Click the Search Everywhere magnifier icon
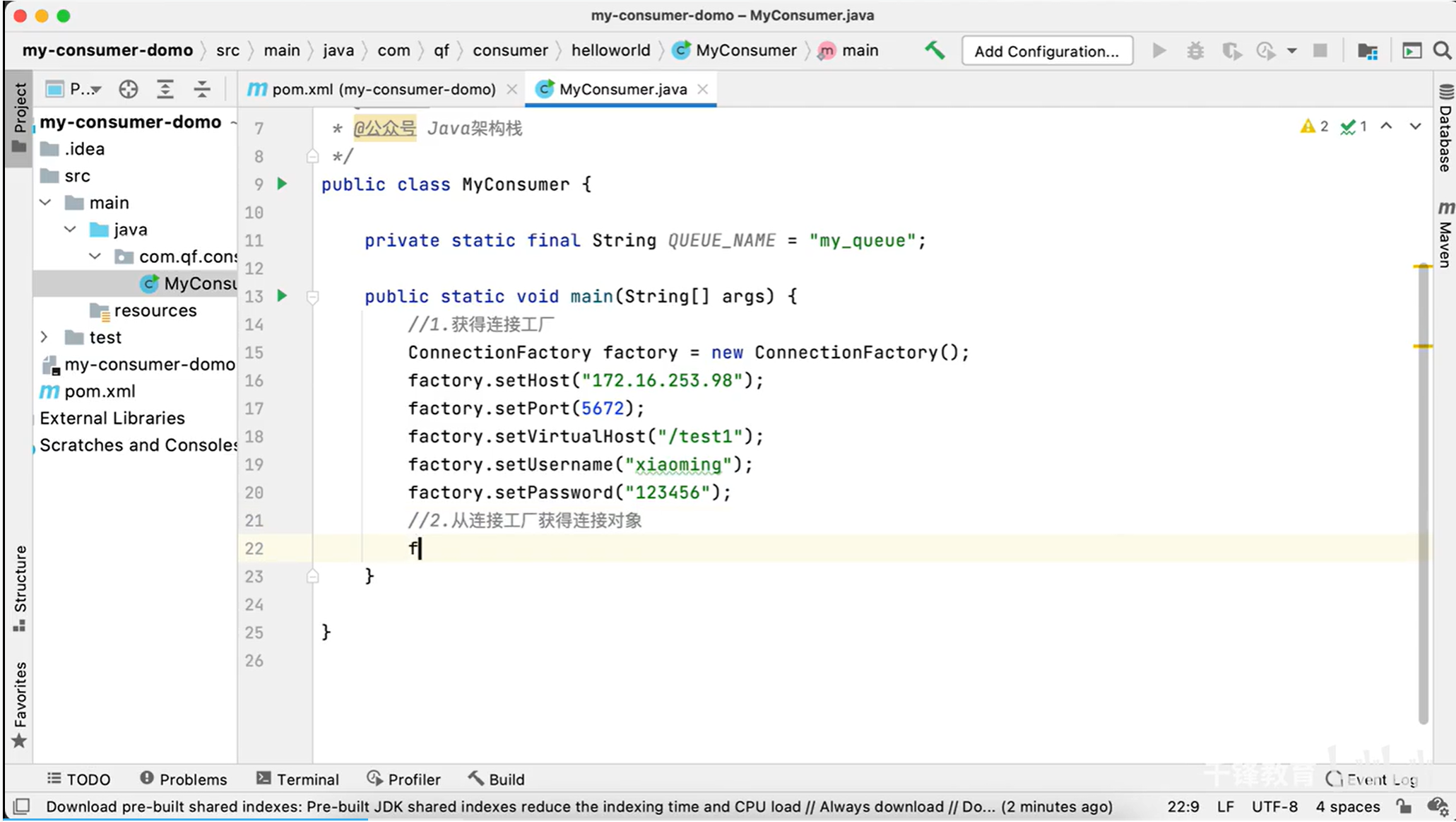This screenshot has height=822, width=1456. [1442, 51]
